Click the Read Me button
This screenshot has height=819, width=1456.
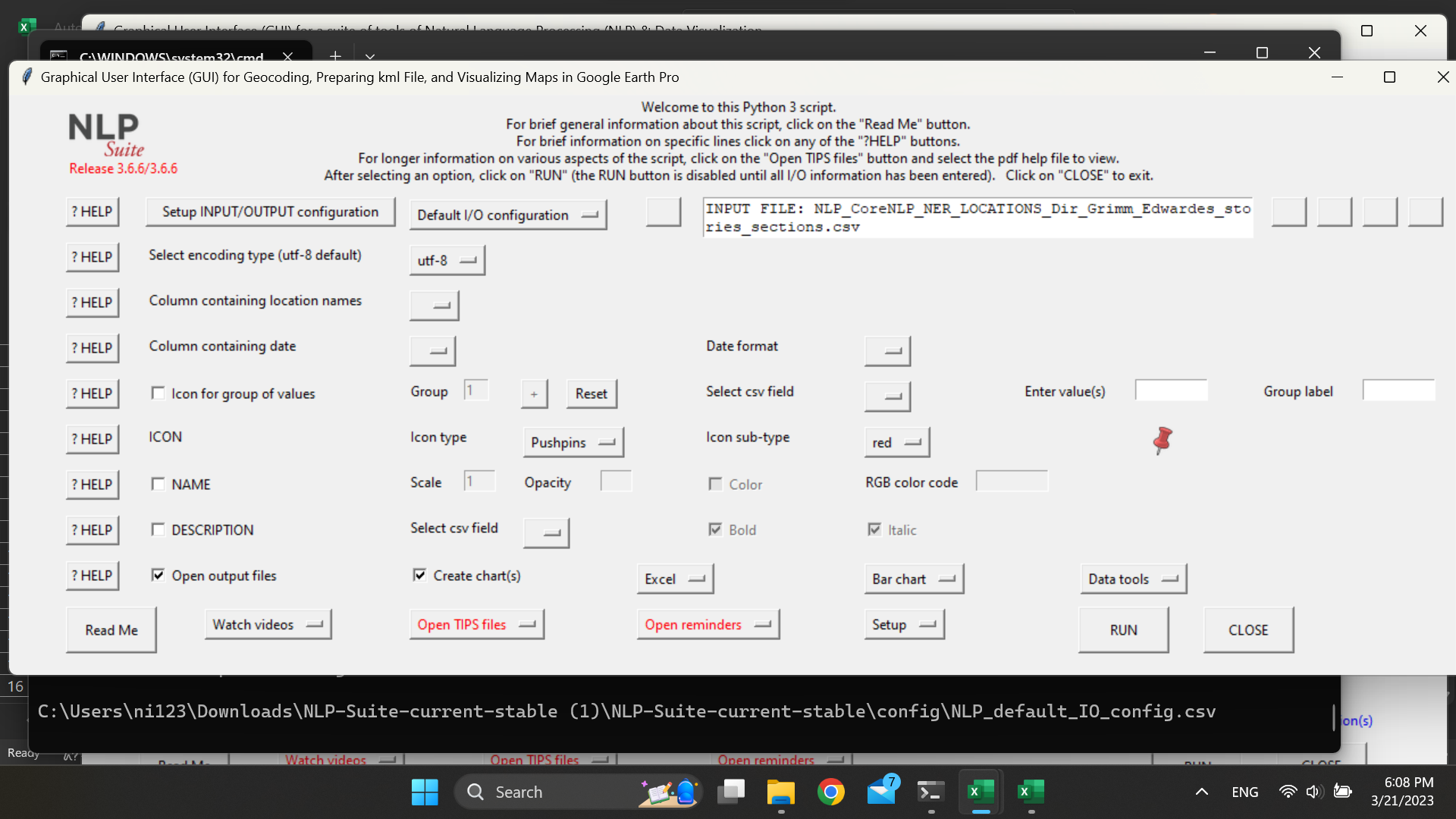(x=111, y=629)
